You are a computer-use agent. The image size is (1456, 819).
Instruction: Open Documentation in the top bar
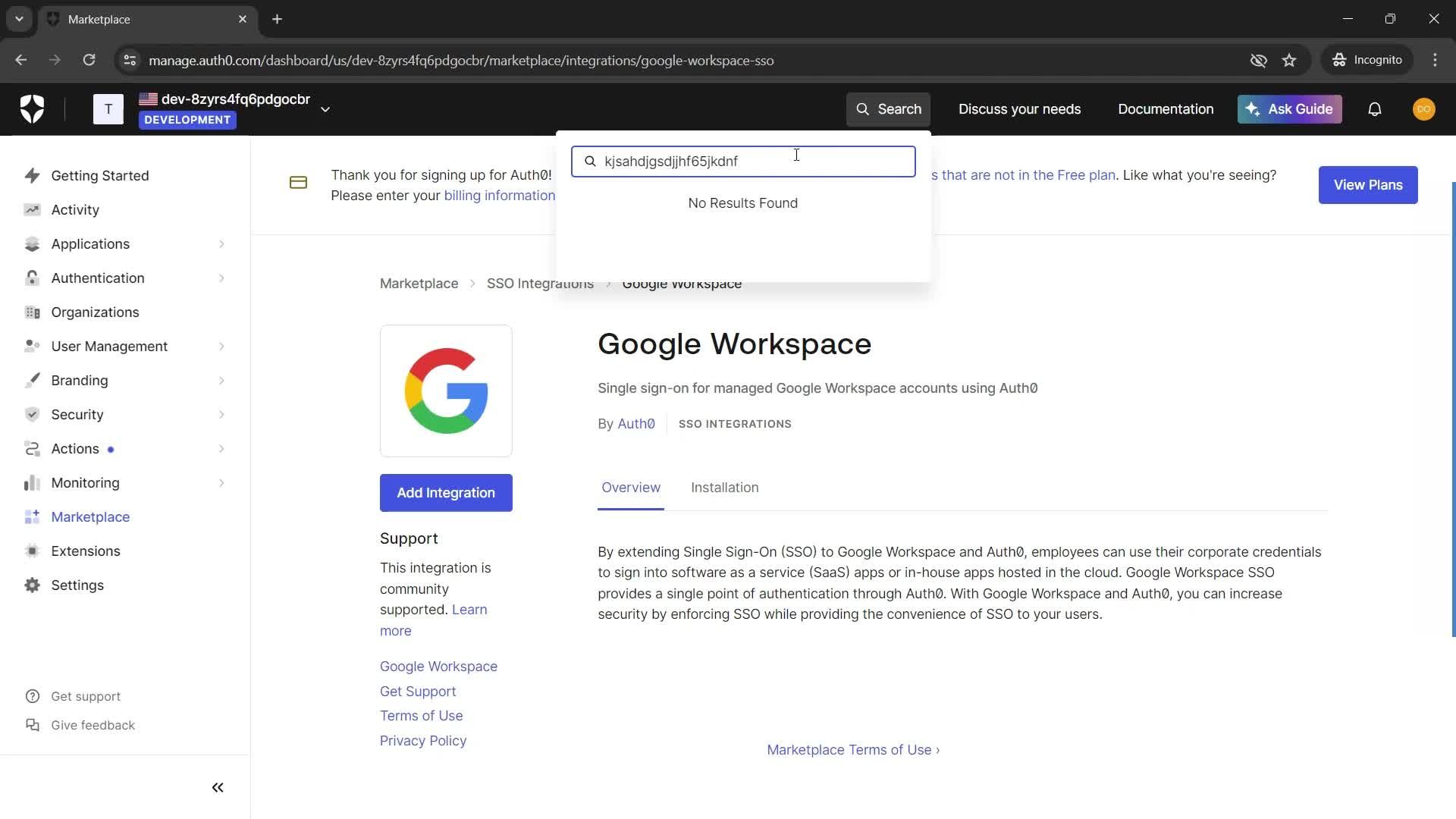pyautogui.click(x=1166, y=109)
